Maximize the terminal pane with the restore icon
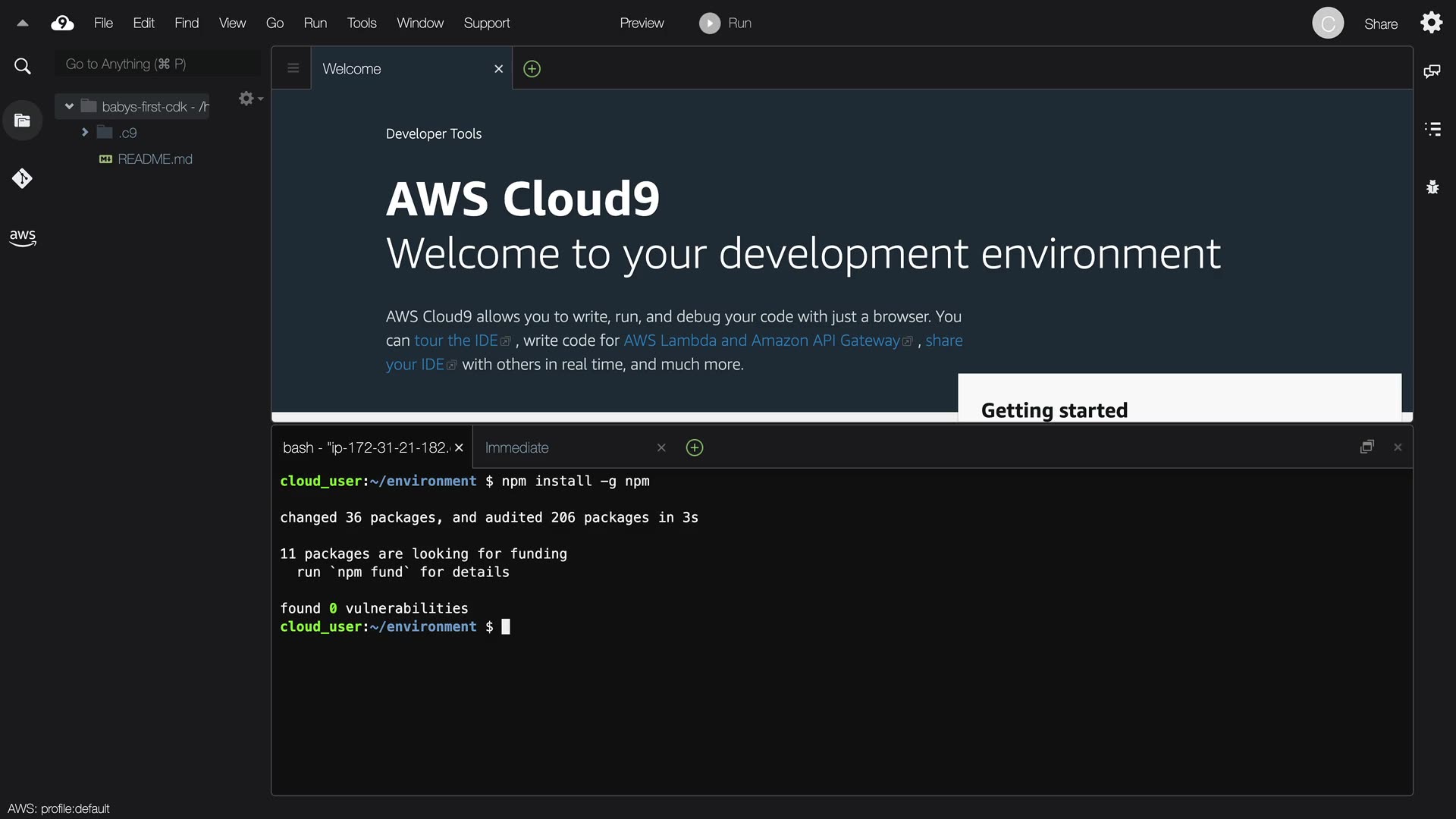Image resolution: width=1456 pixels, height=819 pixels. pos(1367,447)
